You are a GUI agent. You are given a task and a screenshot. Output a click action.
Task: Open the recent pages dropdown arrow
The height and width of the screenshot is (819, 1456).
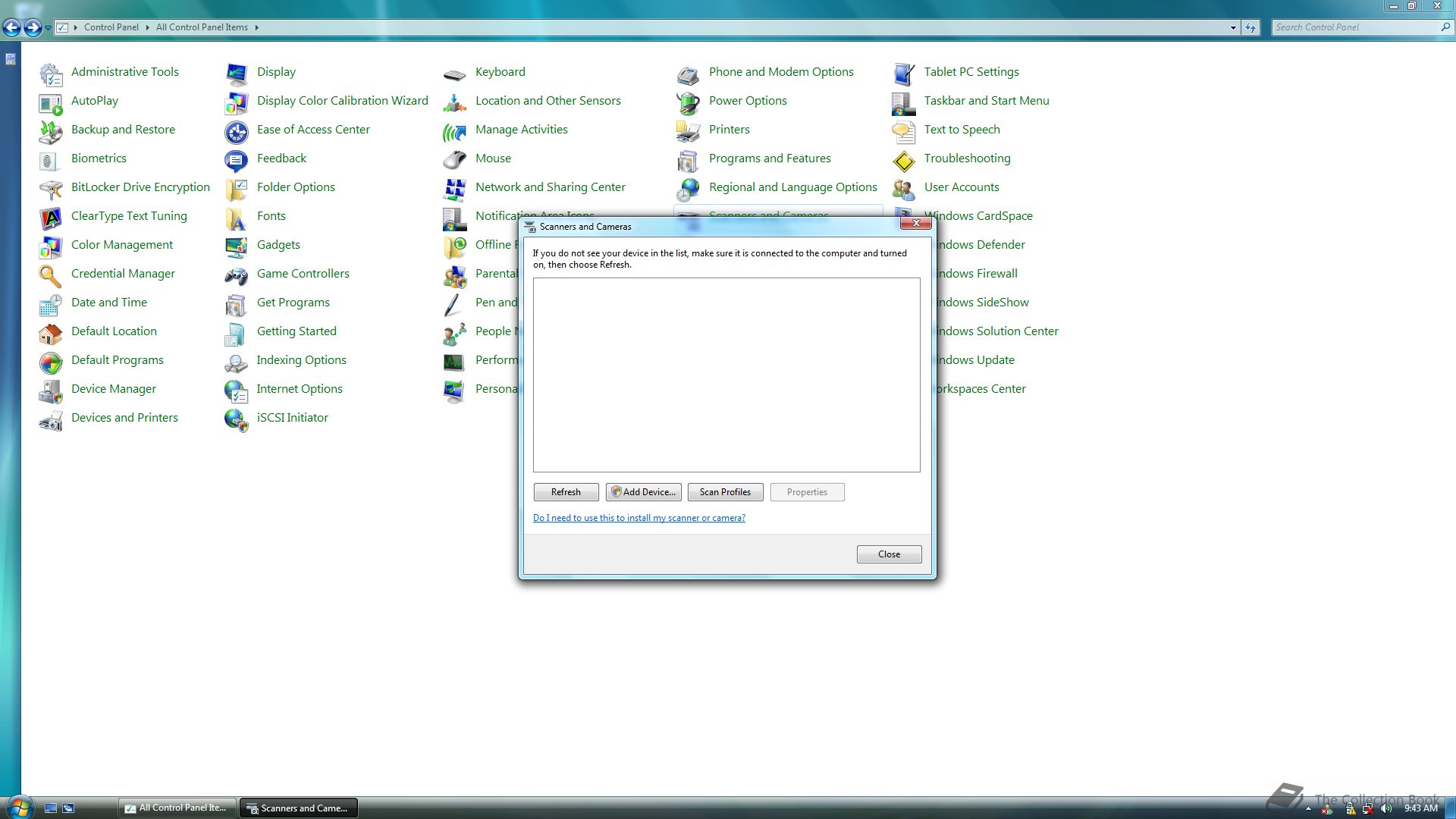click(x=48, y=28)
